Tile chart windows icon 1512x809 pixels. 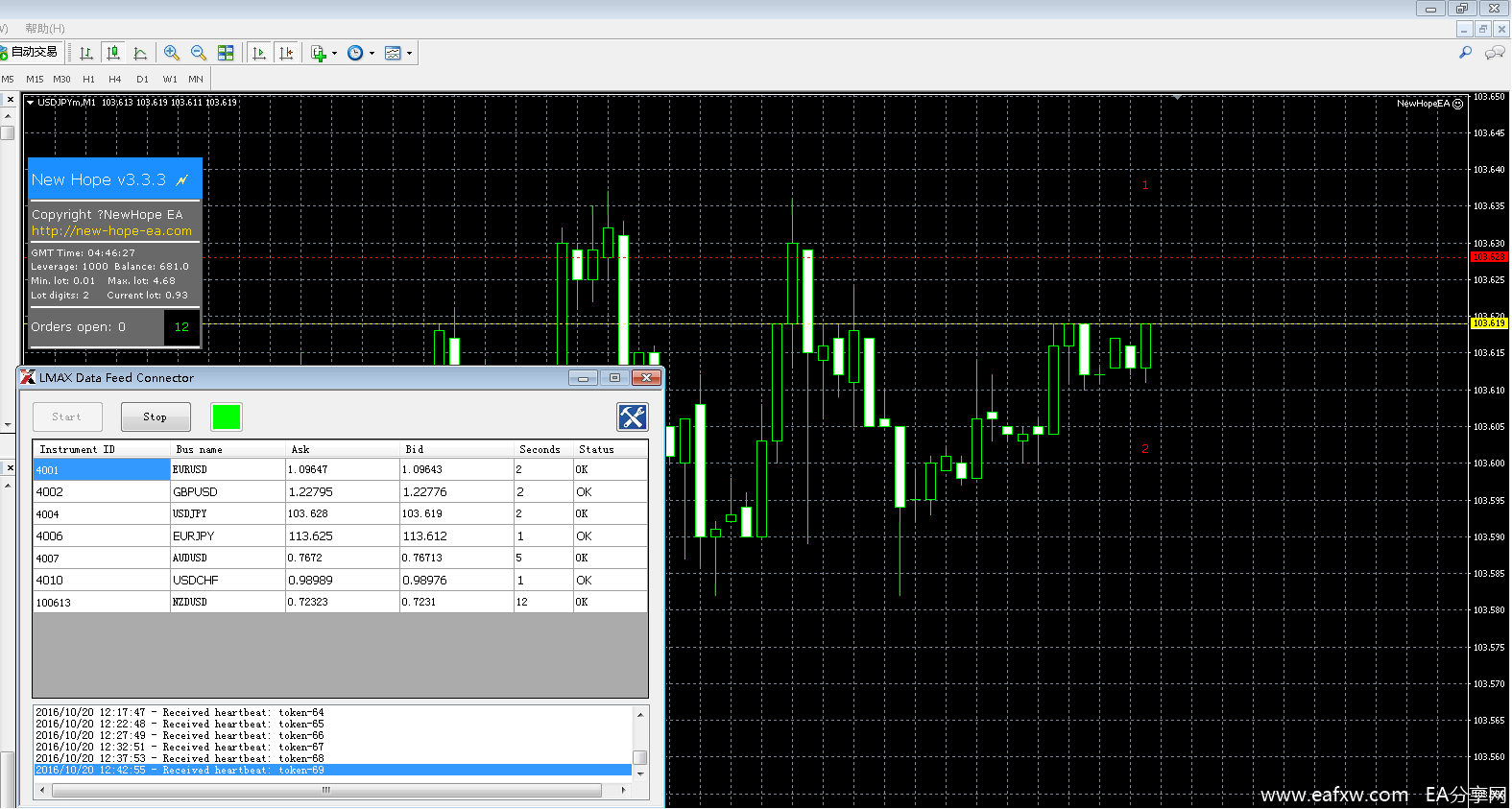(x=226, y=54)
